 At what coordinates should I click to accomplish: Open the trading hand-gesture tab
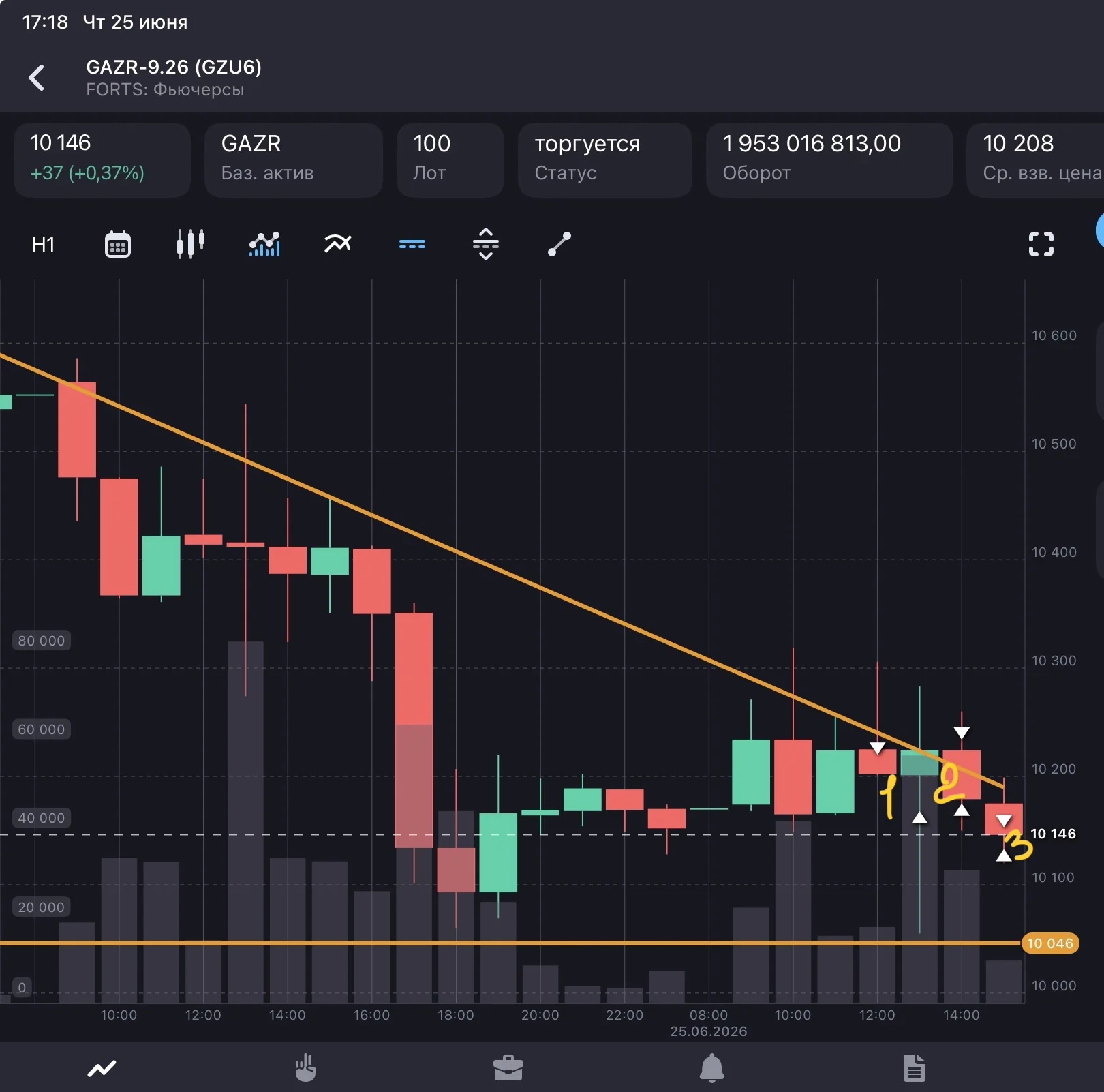[x=305, y=1068]
